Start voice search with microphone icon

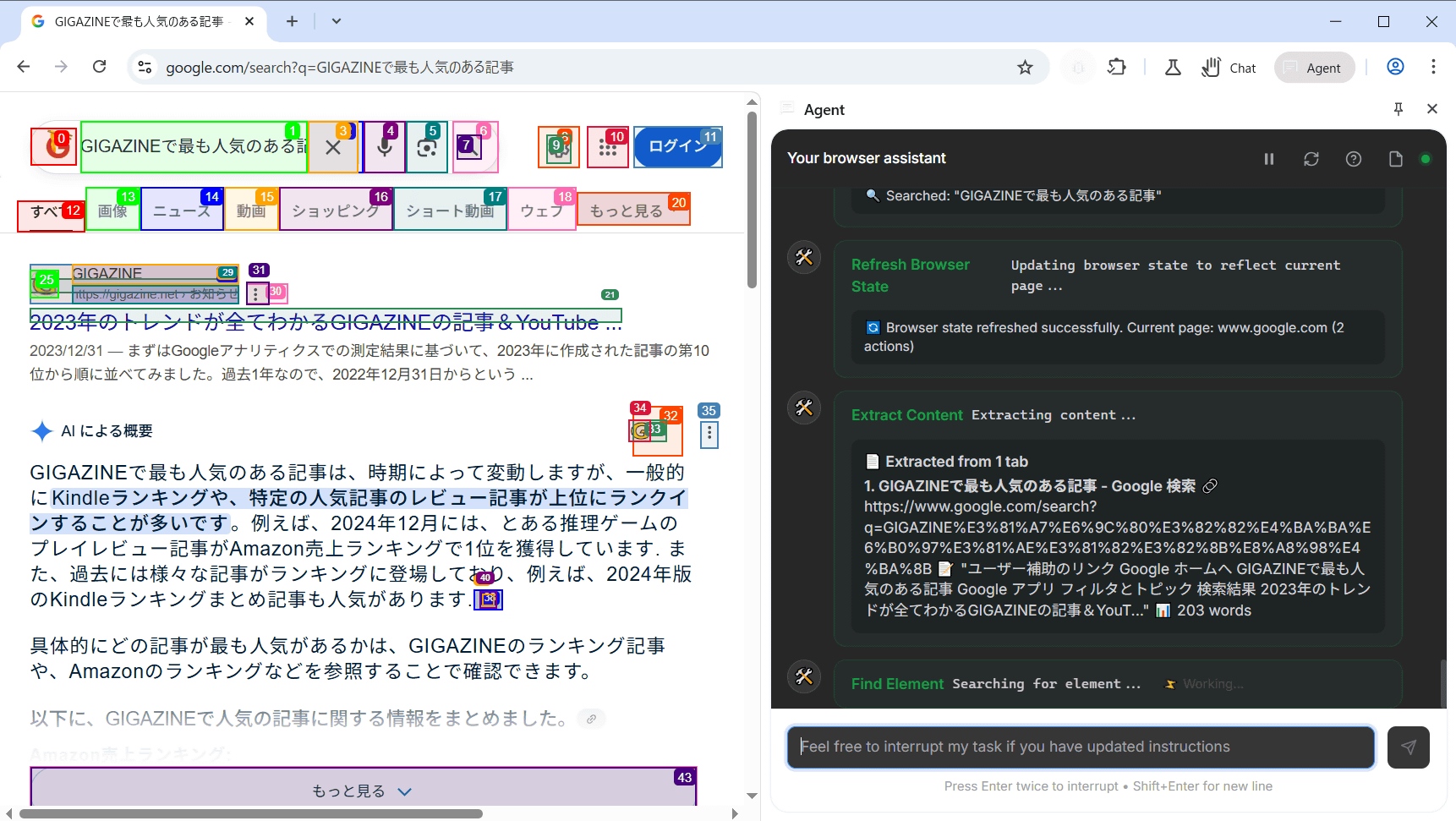coord(385,147)
